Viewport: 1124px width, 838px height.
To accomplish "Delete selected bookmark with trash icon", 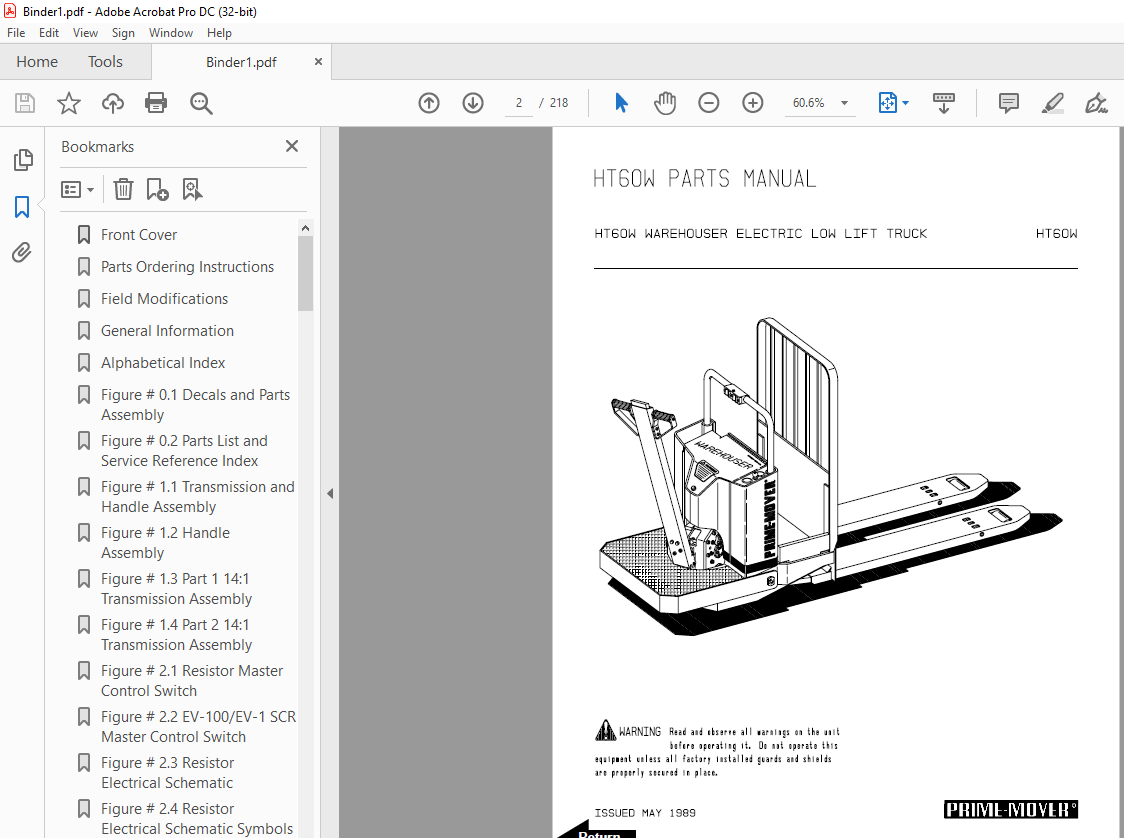I will [123, 189].
